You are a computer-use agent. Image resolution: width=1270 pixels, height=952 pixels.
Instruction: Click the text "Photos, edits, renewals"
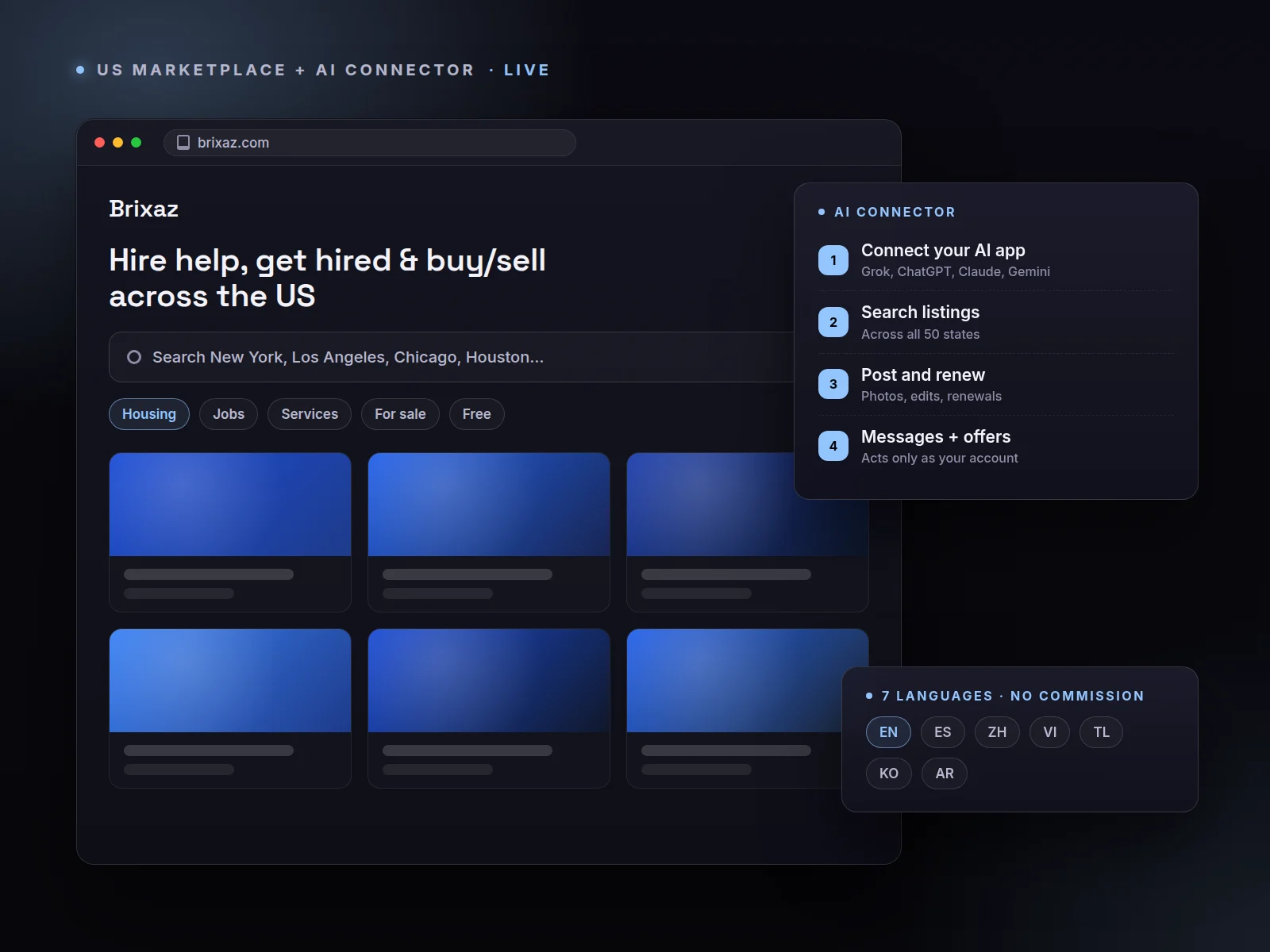click(x=931, y=396)
